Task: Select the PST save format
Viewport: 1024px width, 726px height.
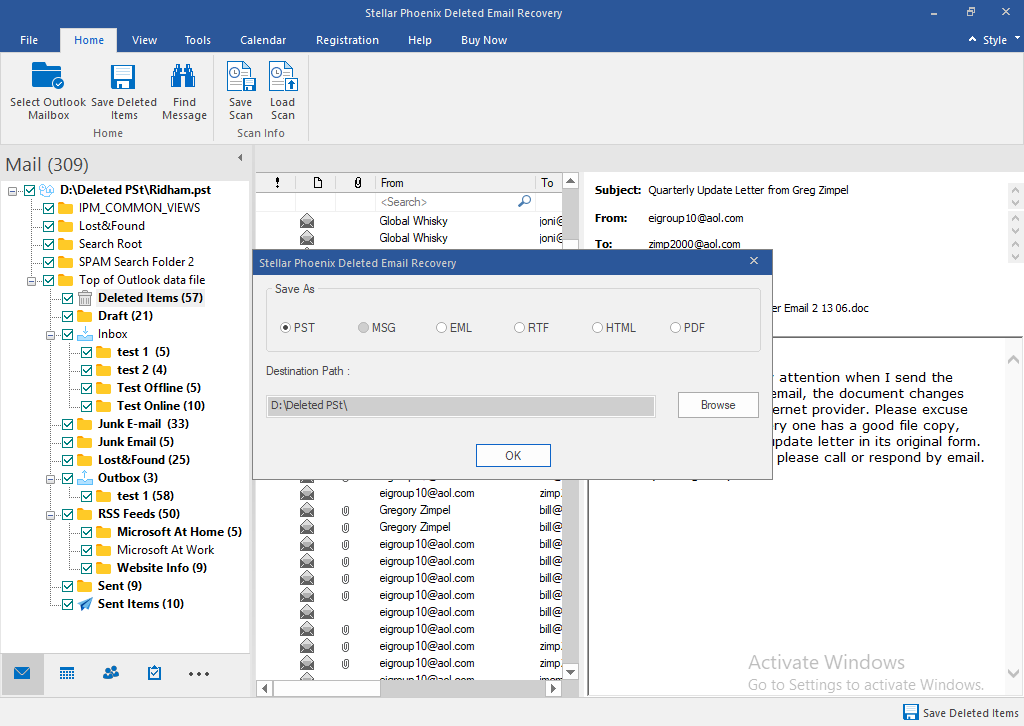Action: [x=285, y=328]
